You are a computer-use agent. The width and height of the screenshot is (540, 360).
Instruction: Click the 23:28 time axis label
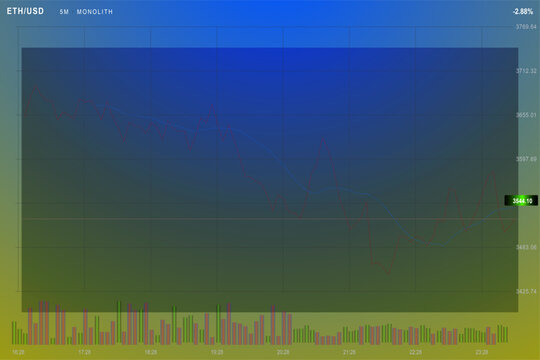point(482,352)
